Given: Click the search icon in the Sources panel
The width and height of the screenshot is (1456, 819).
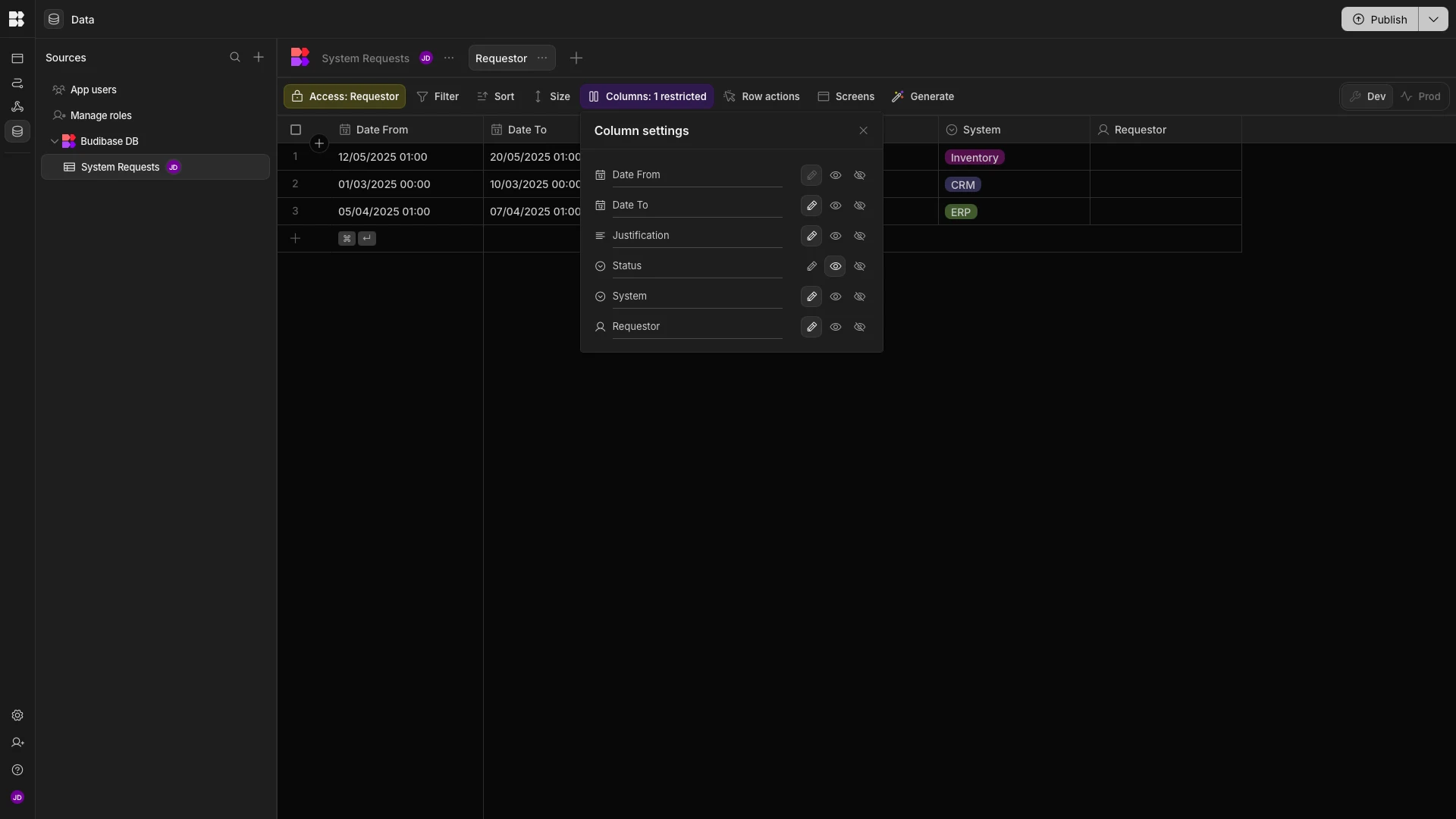Looking at the screenshot, I should [x=235, y=58].
